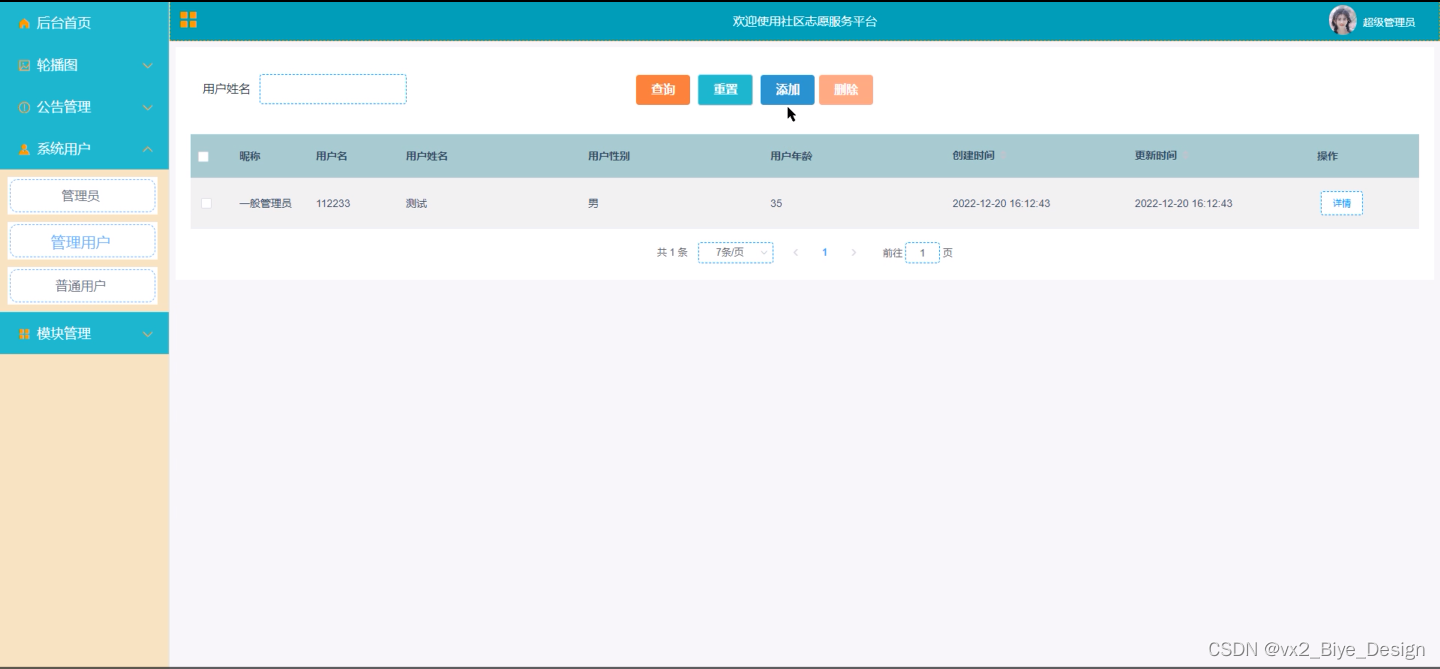Click the 操作 column header
The height and width of the screenshot is (669, 1440).
pos(1327,156)
